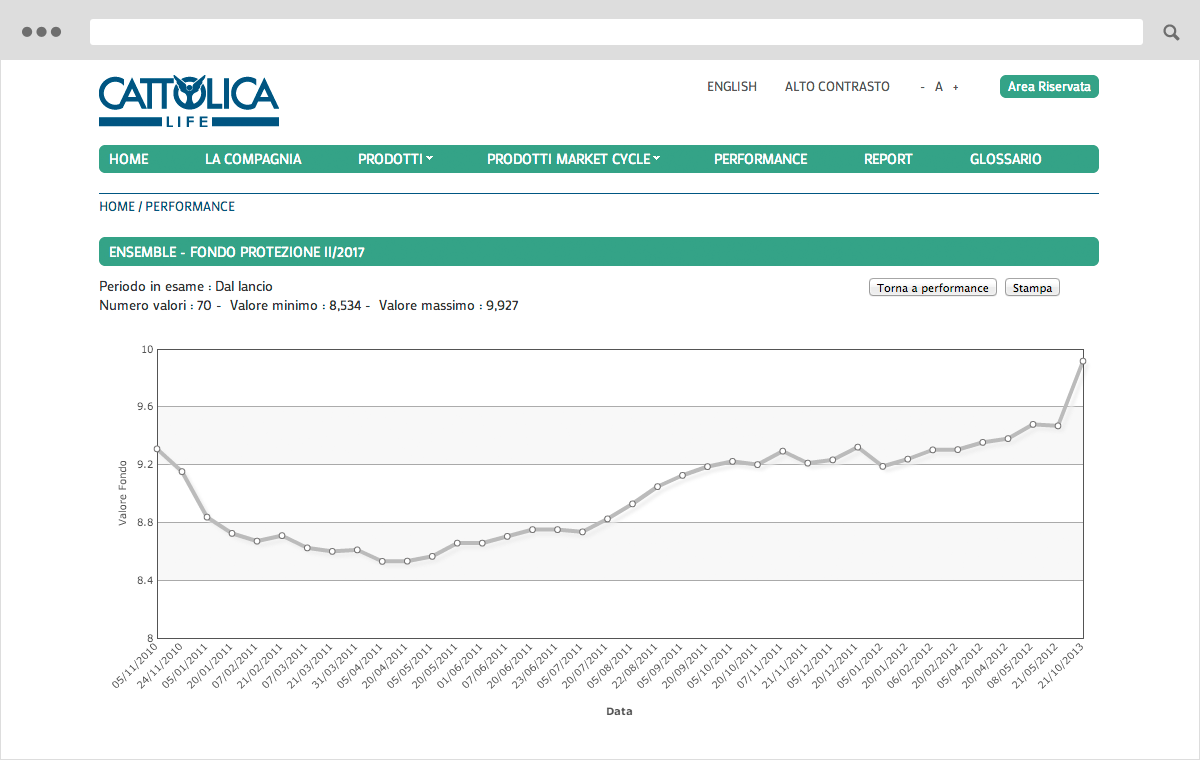
Task: Click the search magnifier icon
Action: click(x=1171, y=32)
